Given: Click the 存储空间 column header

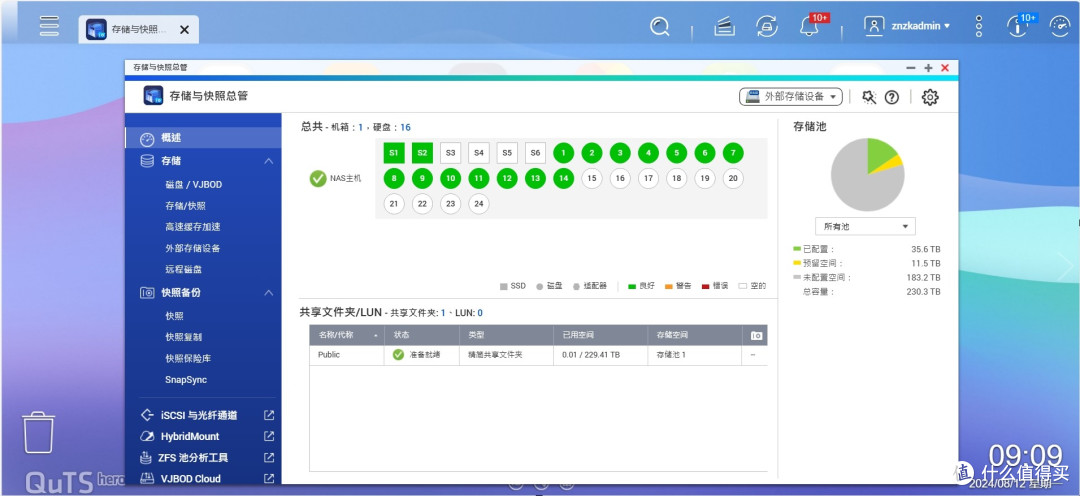Looking at the screenshot, I should (694, 335).
